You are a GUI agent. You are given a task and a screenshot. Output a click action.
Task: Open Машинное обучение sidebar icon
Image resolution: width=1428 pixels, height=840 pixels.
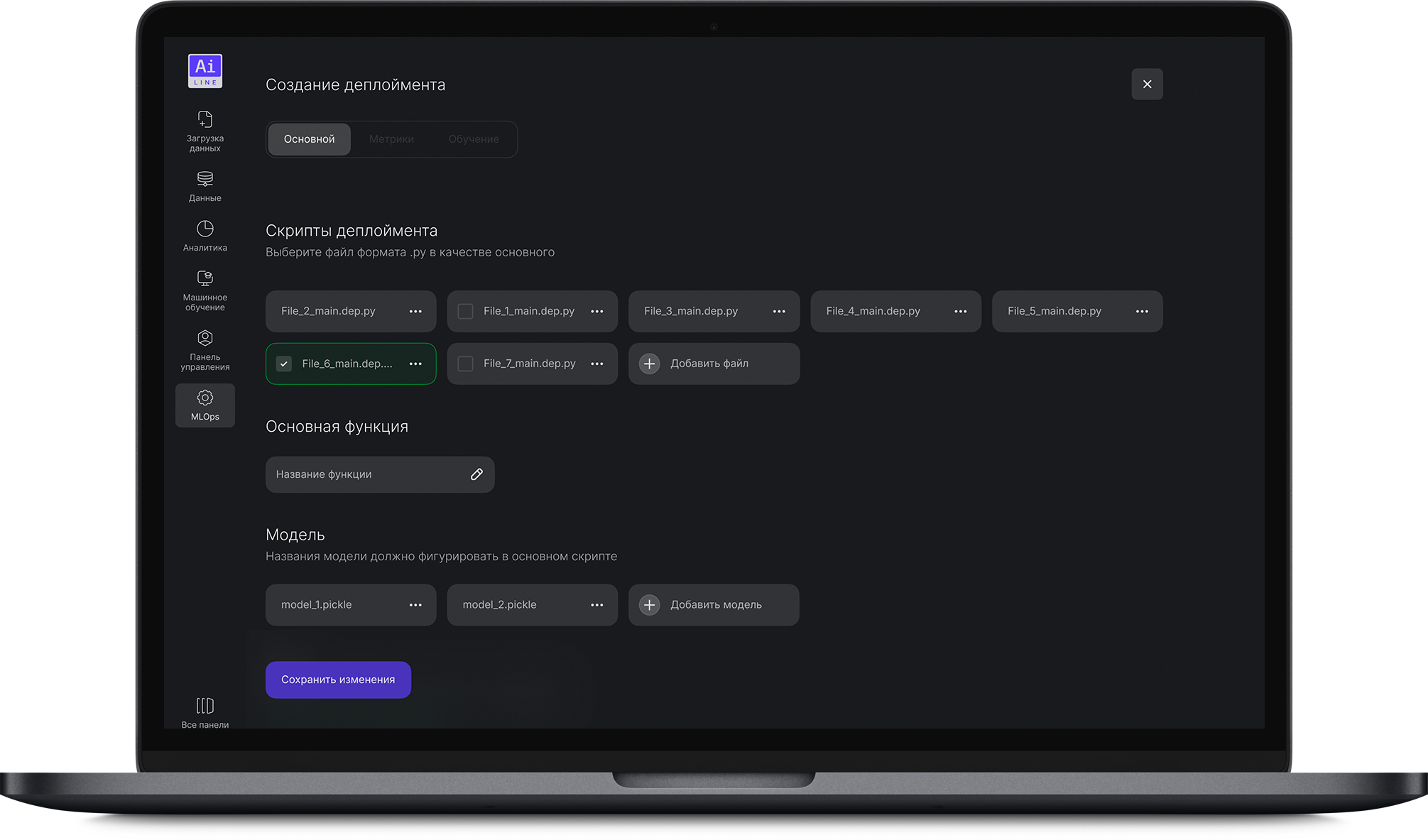[205, 278]
